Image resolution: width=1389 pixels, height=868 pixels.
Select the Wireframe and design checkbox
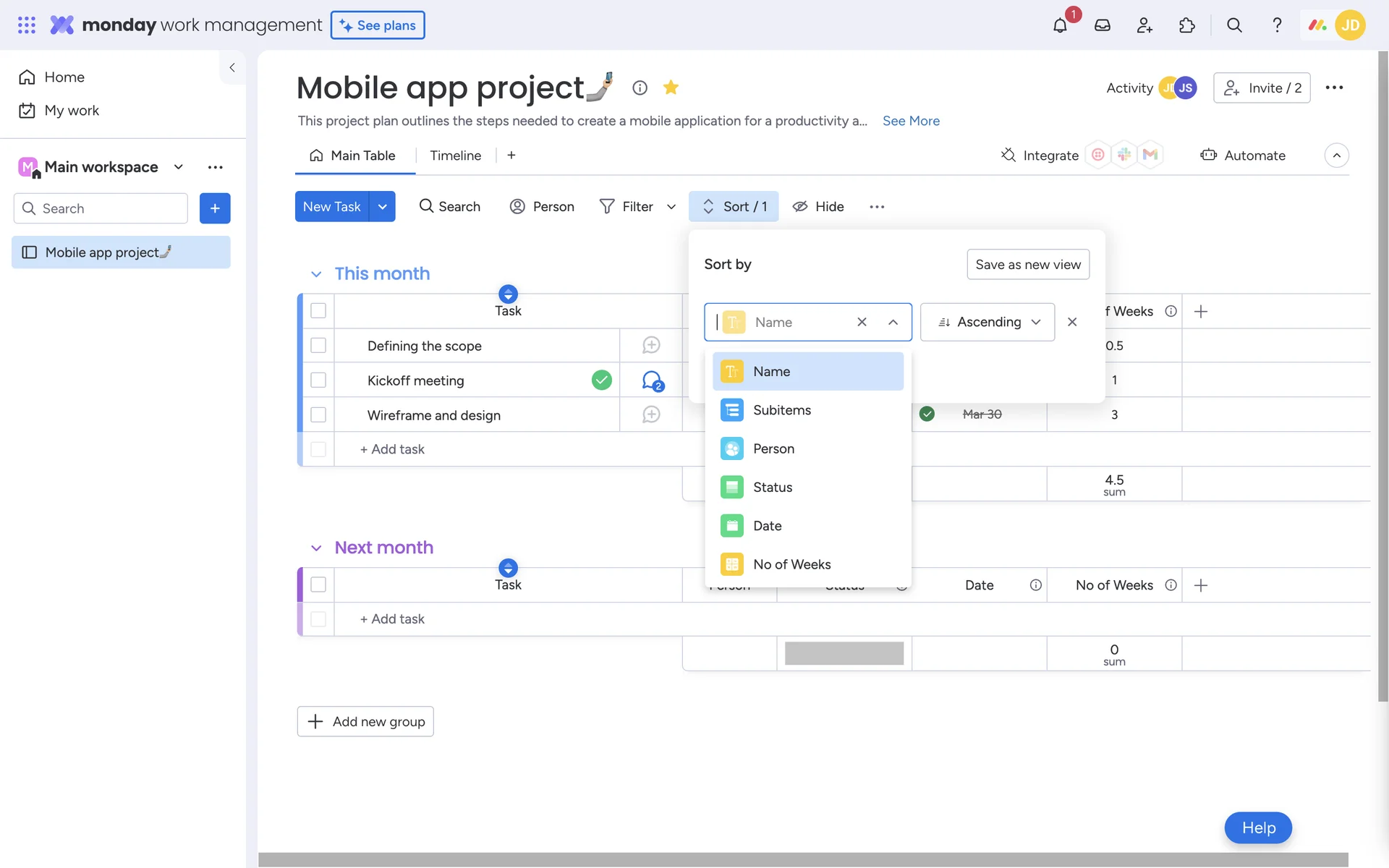(318, 415)
